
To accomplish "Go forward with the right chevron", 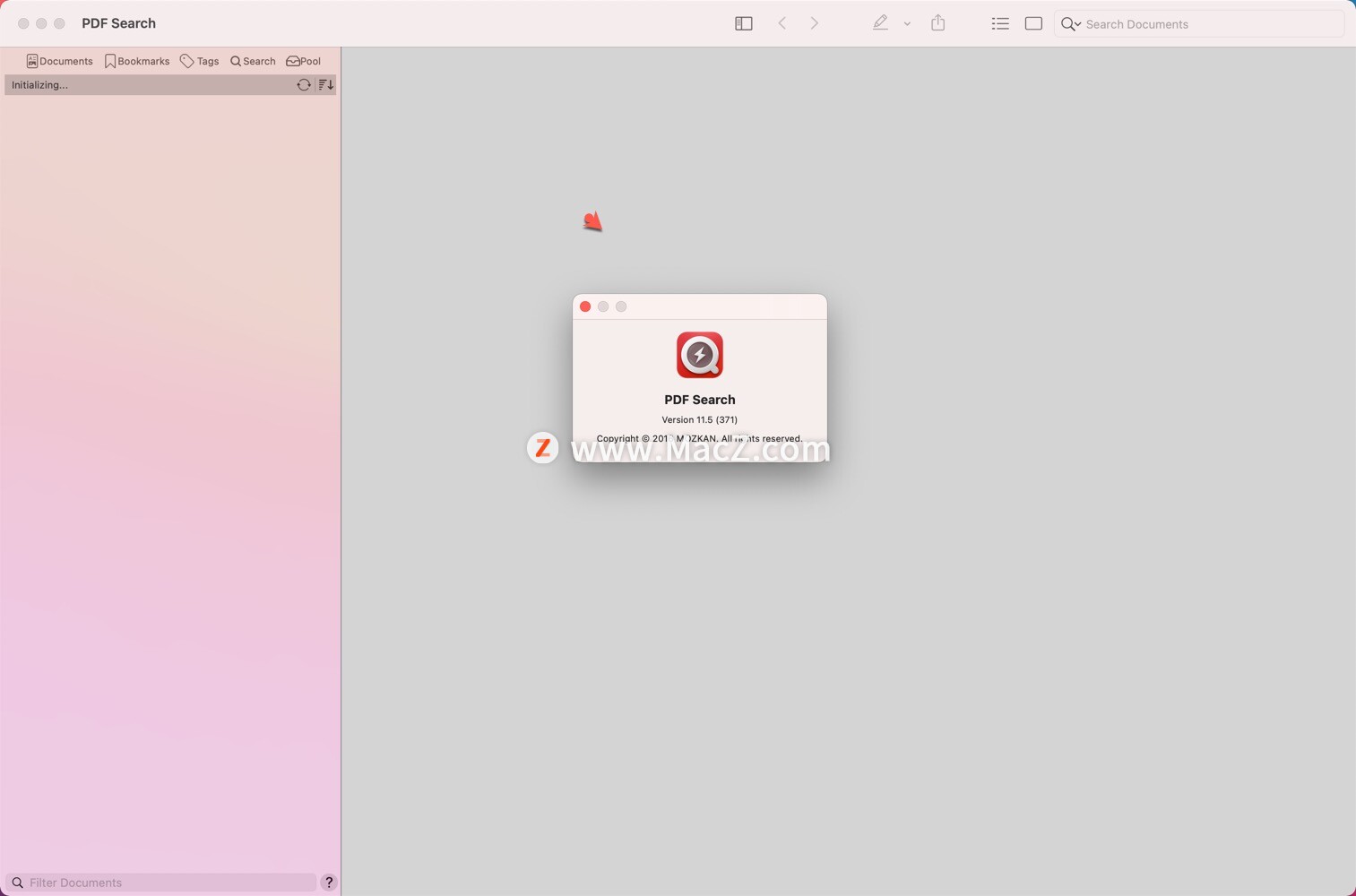I will tap(814, 23).
